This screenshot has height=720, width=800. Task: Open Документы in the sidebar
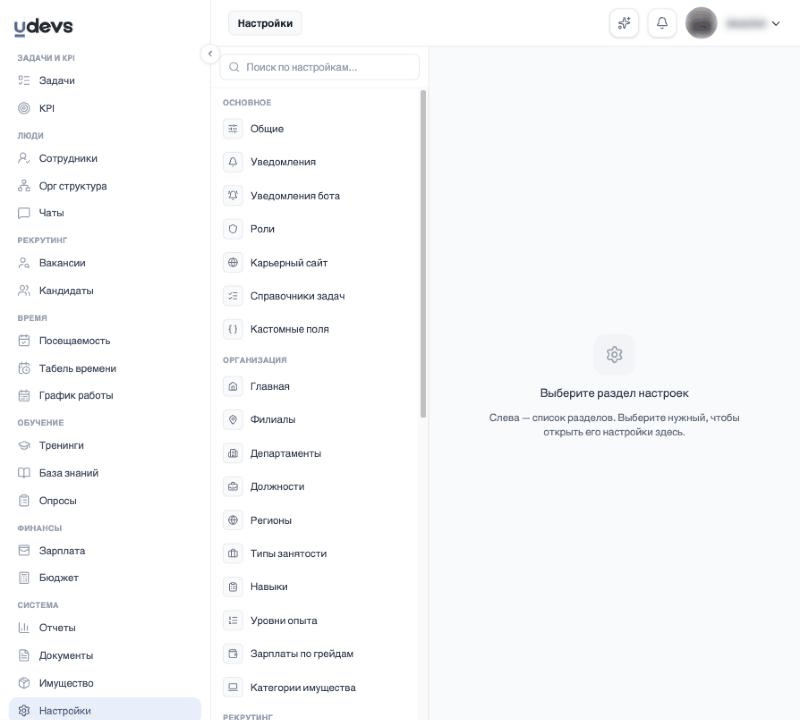(x=105, y=655)
